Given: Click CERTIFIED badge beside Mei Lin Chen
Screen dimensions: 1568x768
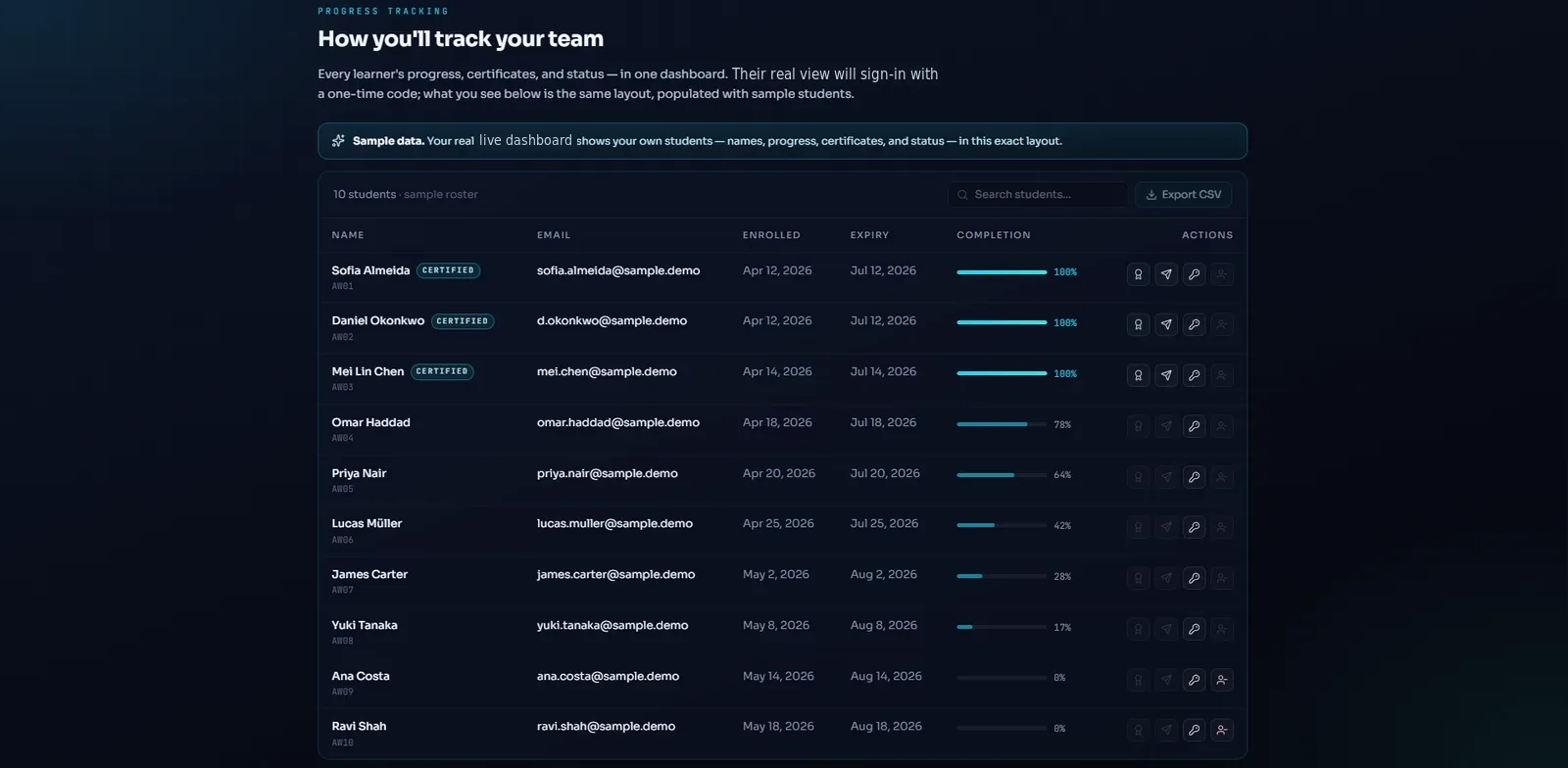Looking at the screenshot, I should coord(442,371).
